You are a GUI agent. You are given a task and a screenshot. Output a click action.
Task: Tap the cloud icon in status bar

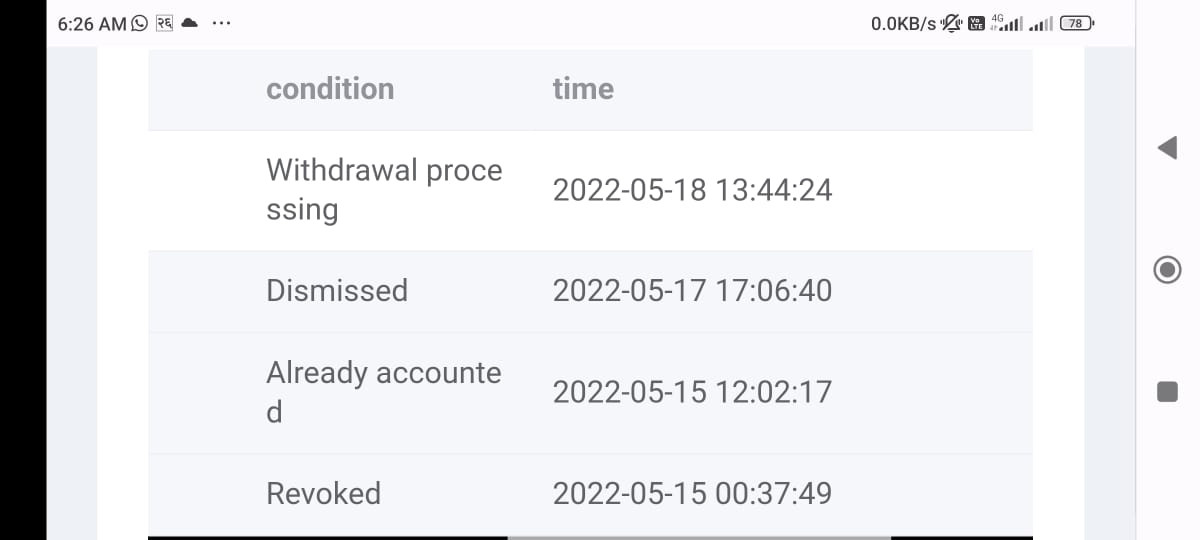pyautogui.click(x=190, y=23)
